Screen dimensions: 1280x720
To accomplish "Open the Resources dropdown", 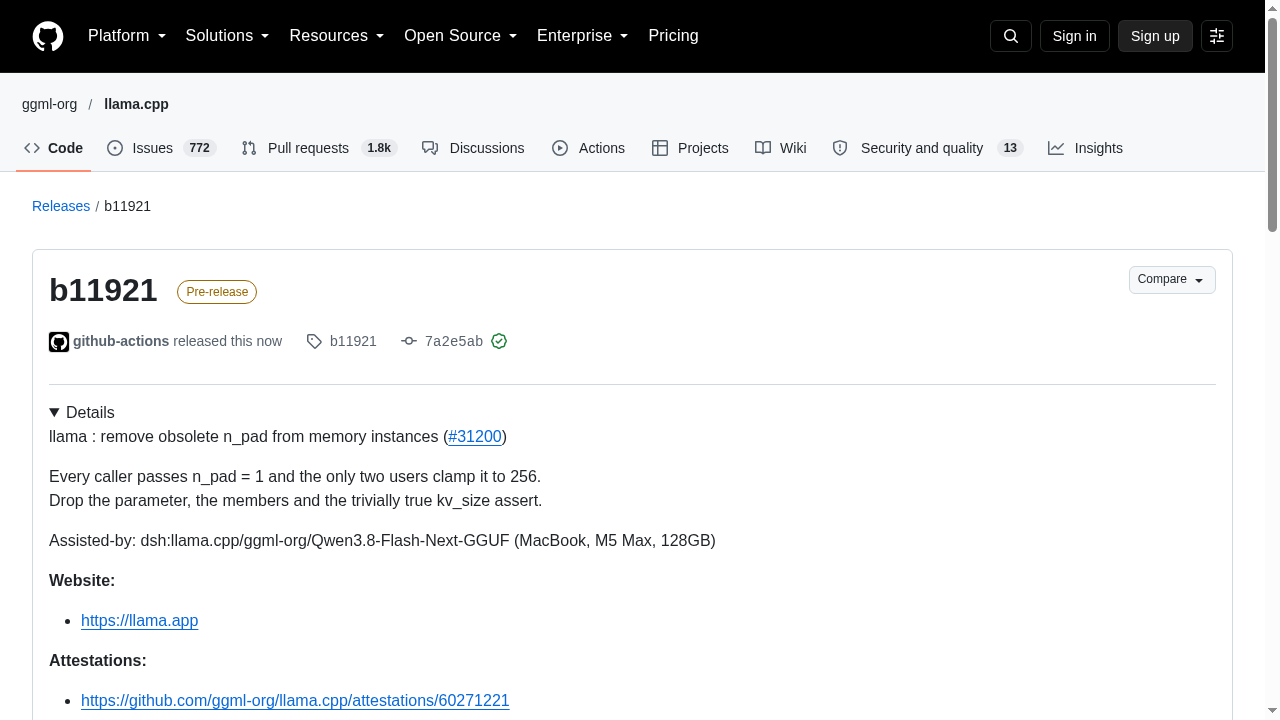I will [337, 36].
